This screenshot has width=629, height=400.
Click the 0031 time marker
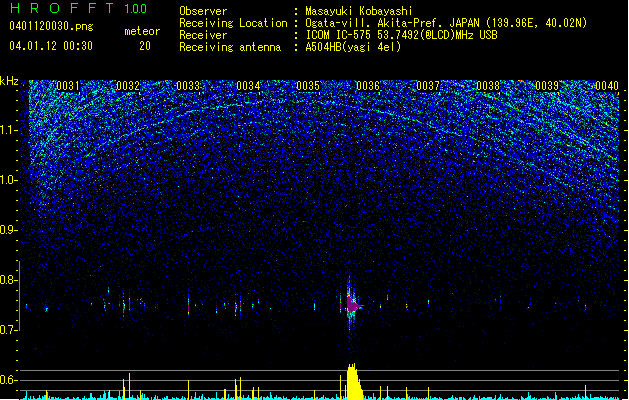[68, 86]
